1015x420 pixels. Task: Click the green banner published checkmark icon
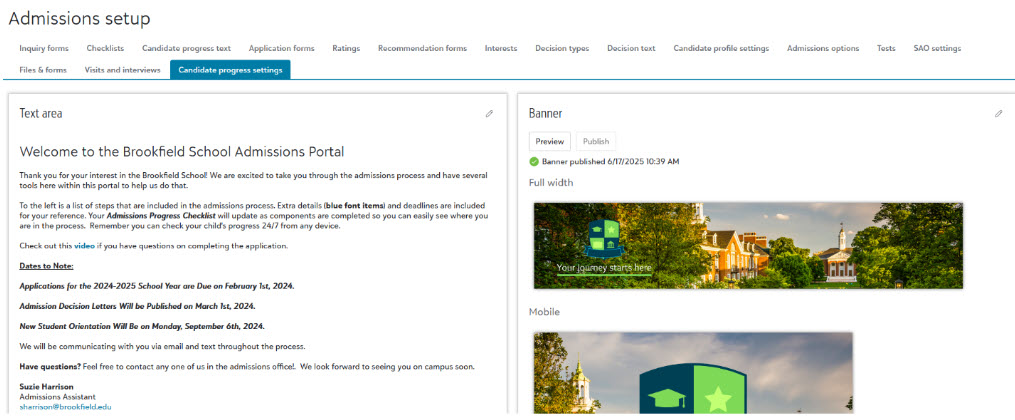coord(534,161)
